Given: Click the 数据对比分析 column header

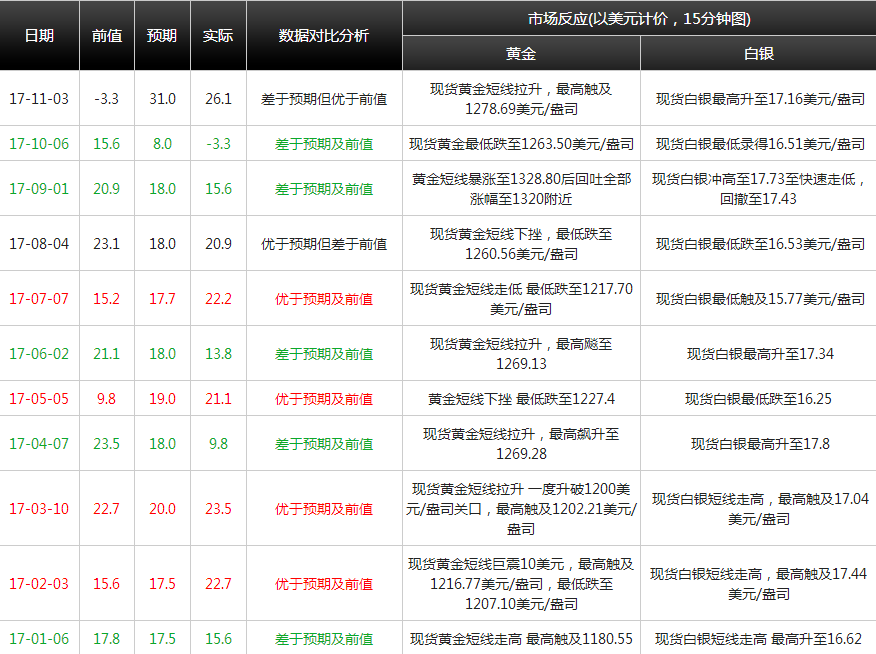Looking at the screenshot, I should click(x=324, y=35).
